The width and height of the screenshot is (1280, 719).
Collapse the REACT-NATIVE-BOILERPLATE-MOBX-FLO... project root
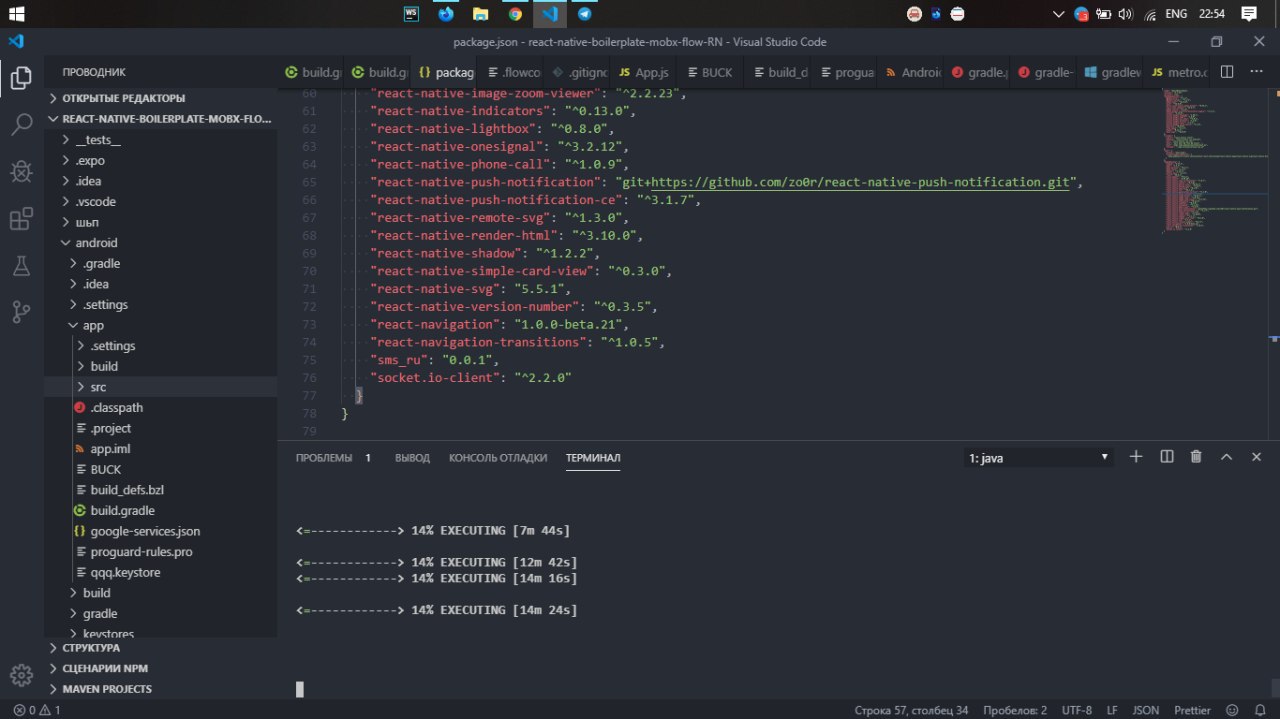pyautogui.click(x=160, y=118)
